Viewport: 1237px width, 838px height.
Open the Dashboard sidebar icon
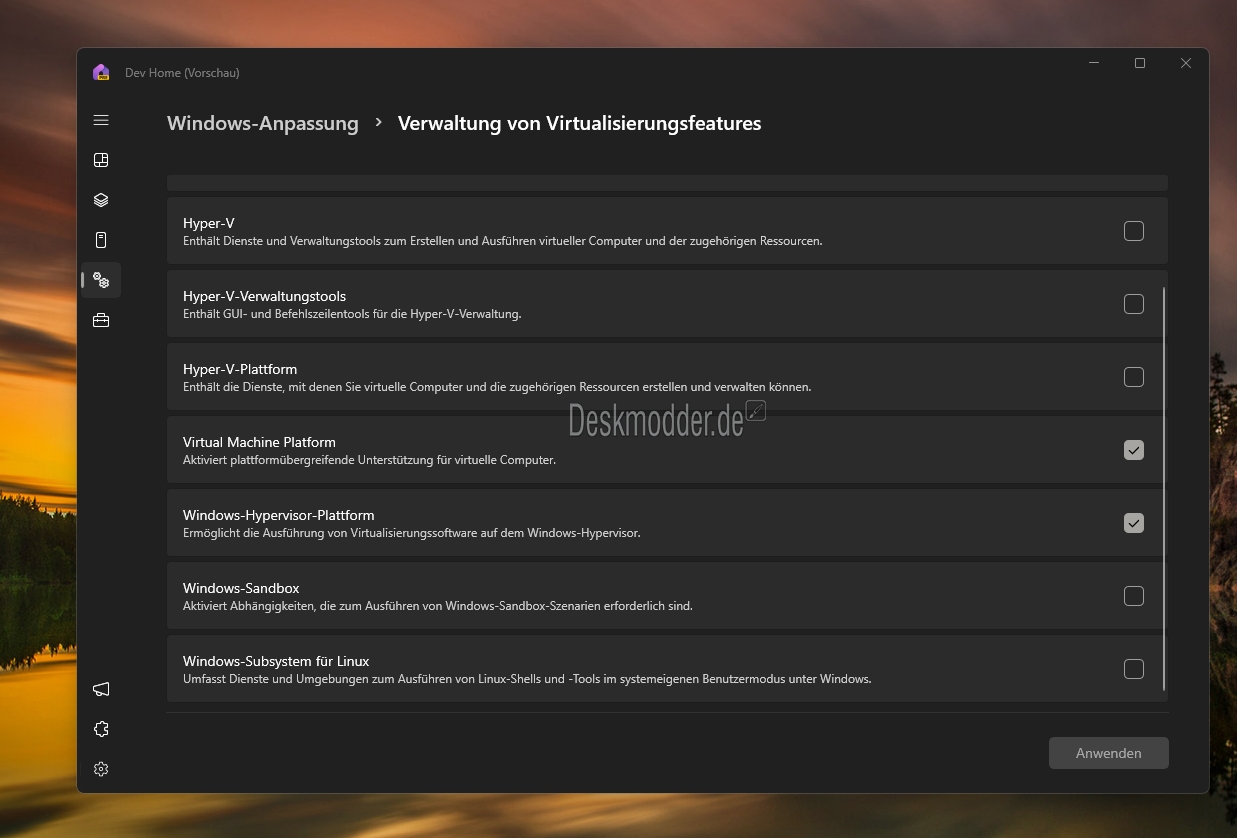point(101,160)
